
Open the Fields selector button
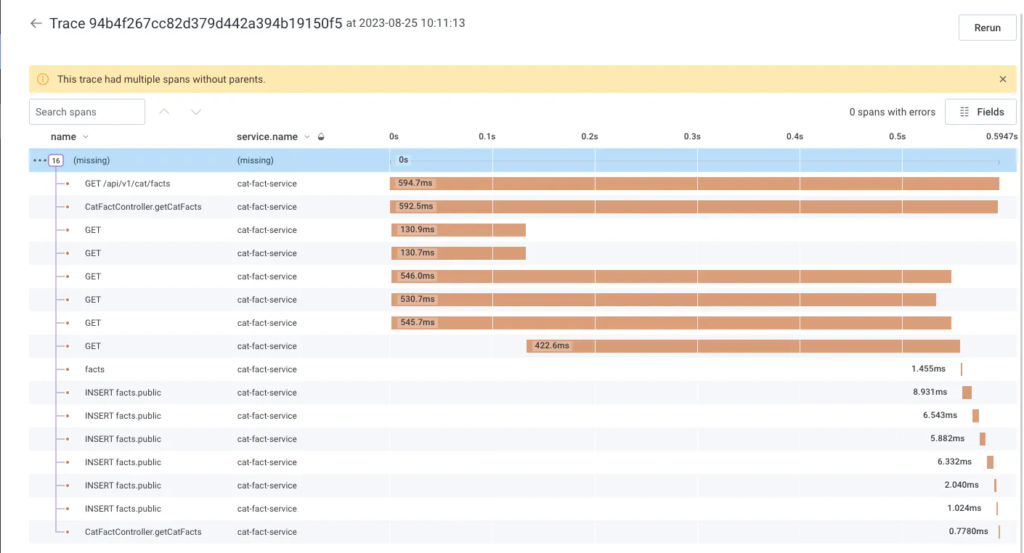click(981, 112)
